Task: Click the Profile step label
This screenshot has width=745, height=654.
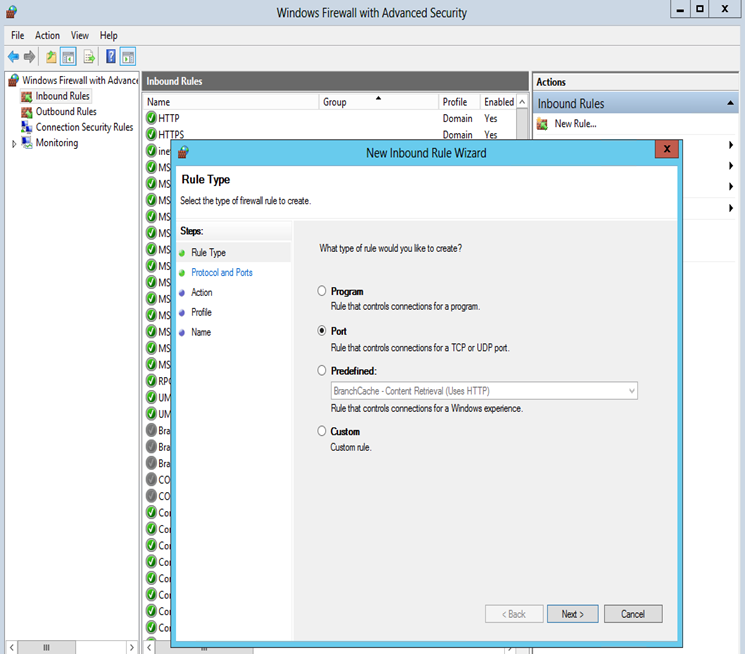Action: pyautogui.click(x=201, y=312)
